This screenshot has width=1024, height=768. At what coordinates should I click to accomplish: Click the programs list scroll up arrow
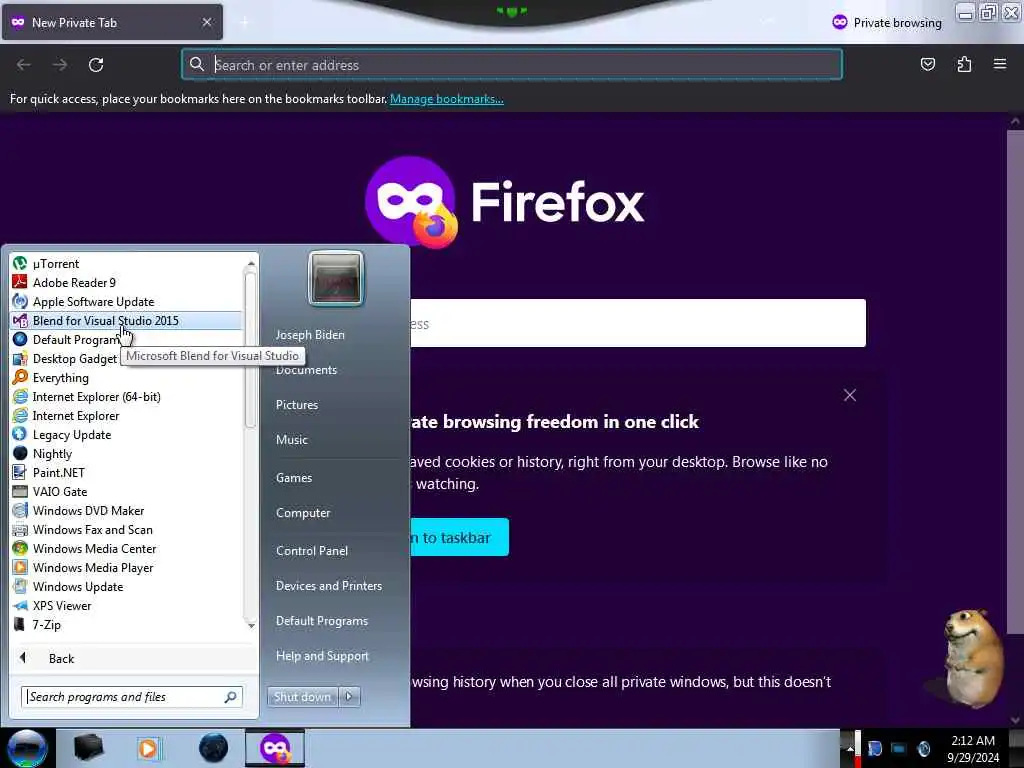coord(251,264)
